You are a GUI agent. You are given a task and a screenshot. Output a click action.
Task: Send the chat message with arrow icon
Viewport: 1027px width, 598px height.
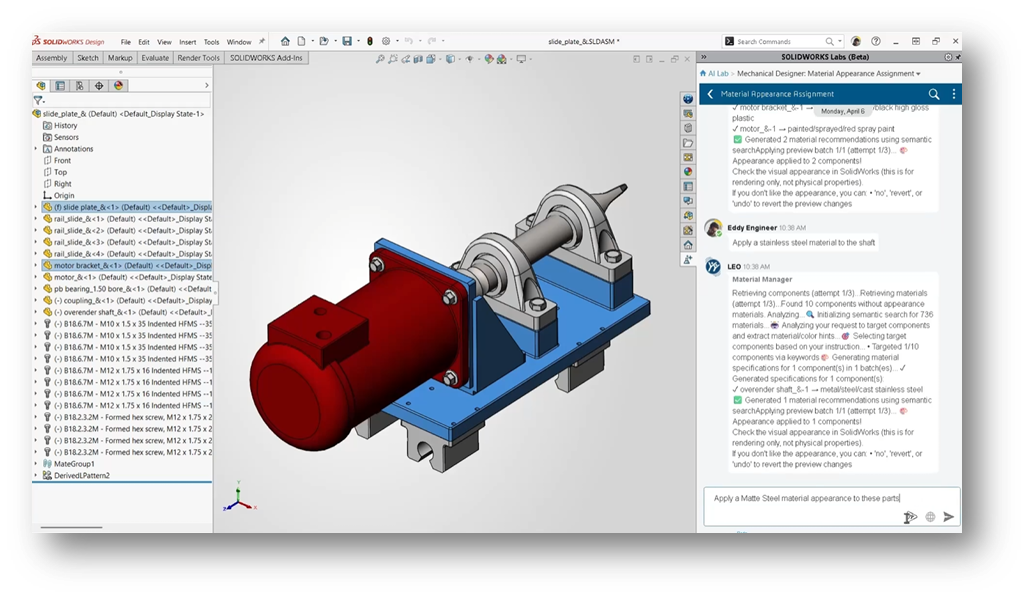pyautogui.click(x=948, y=517)
